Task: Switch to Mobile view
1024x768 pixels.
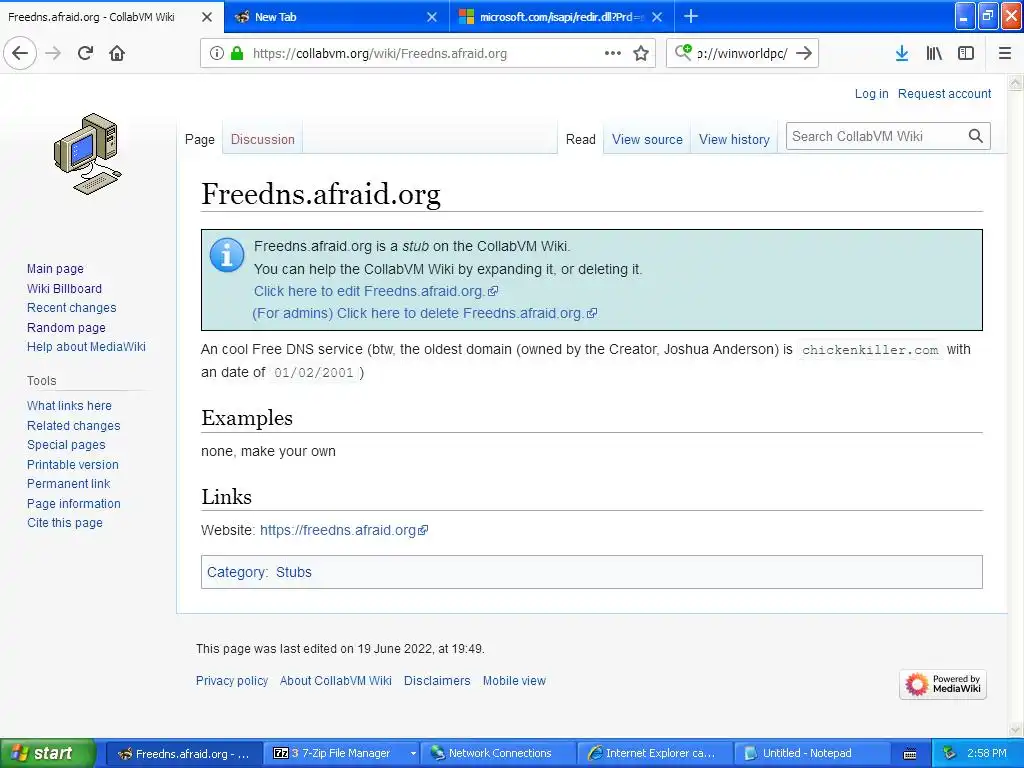Action: pos(514,680)
